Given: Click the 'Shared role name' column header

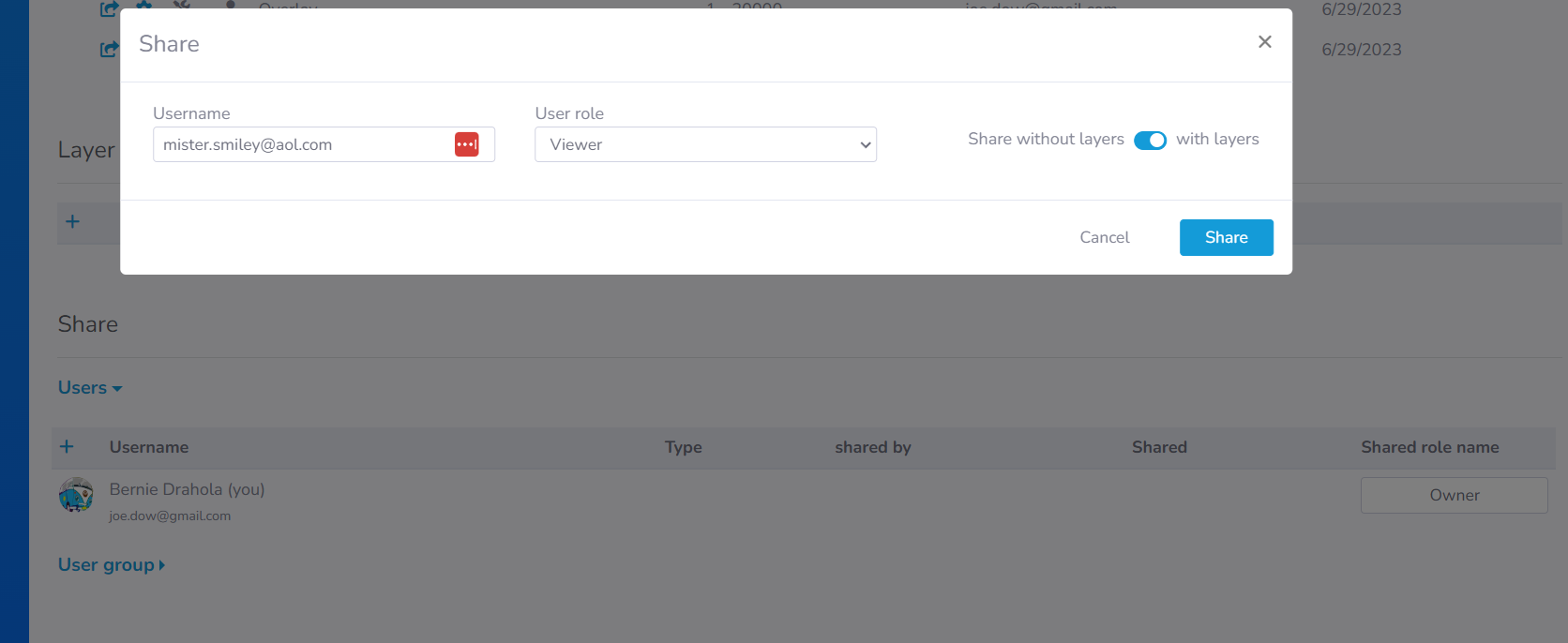Looking at the screenshot, I should (x=1429, y=447).
